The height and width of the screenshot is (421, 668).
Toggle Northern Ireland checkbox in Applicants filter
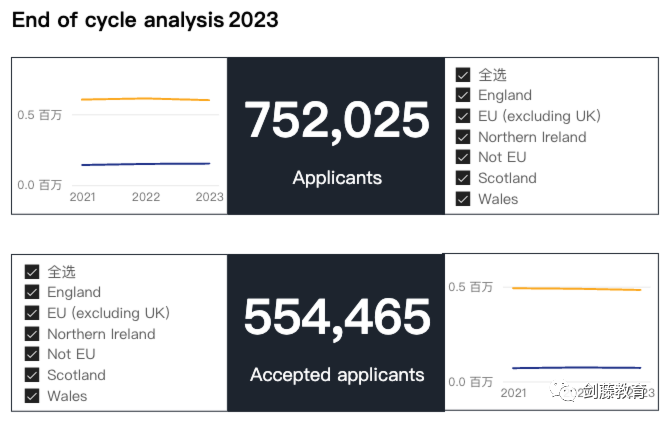coord(463,137)
